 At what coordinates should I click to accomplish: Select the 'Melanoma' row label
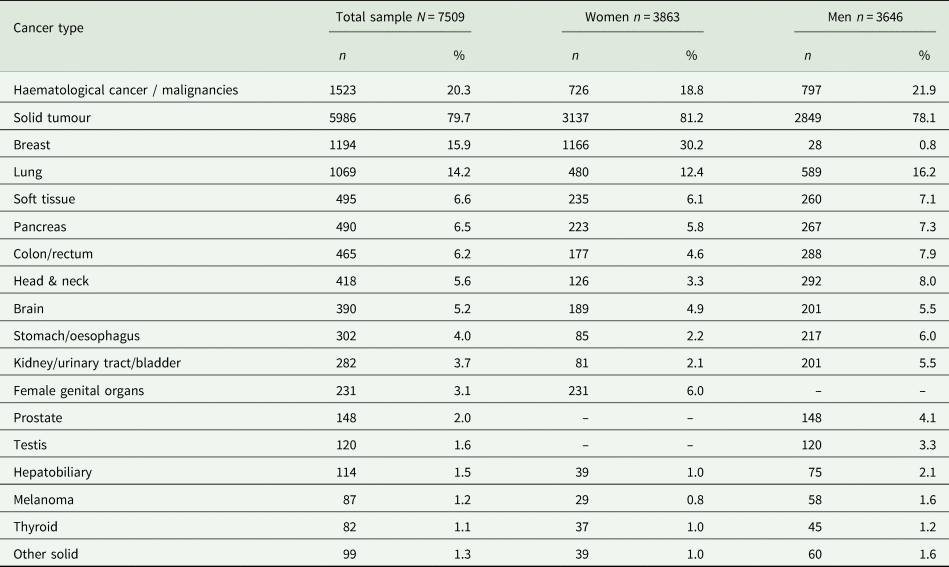click(x=44, y=498)
